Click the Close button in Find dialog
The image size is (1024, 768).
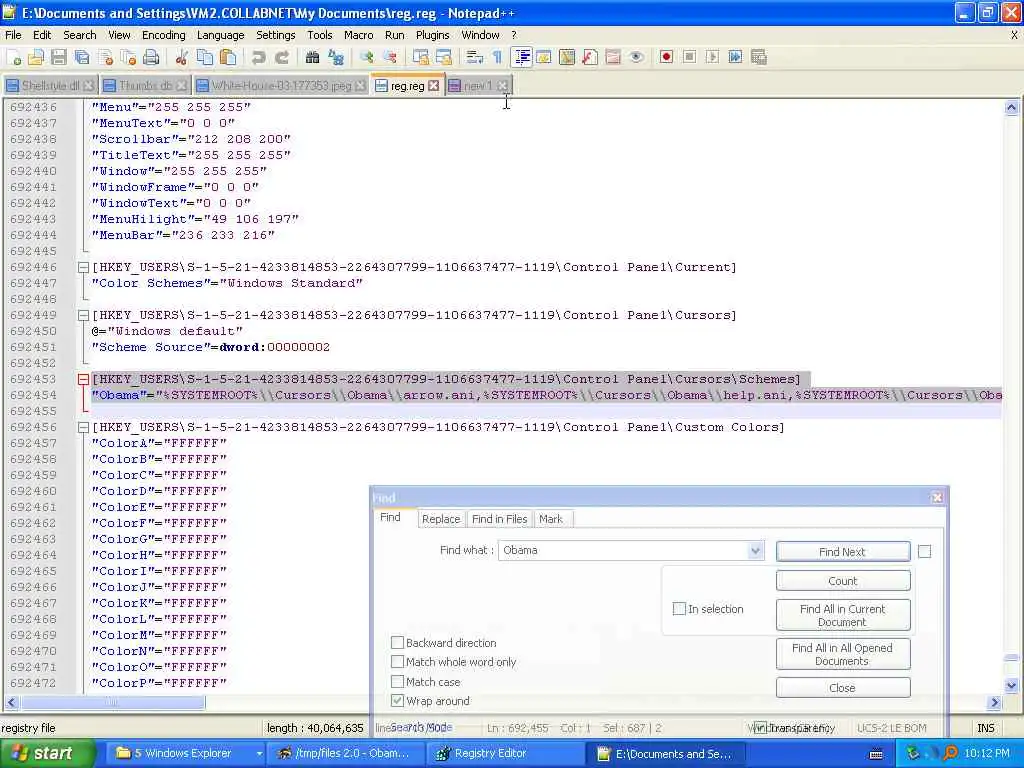click(x=842, y=688)
